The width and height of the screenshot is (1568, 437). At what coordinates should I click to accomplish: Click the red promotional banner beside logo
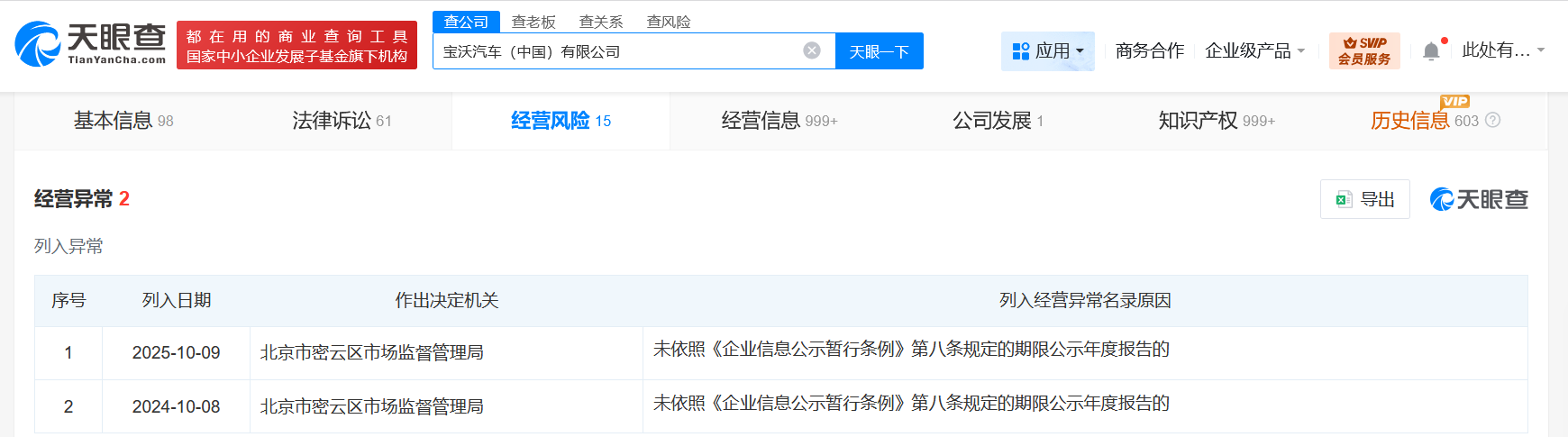pos(296,45)
